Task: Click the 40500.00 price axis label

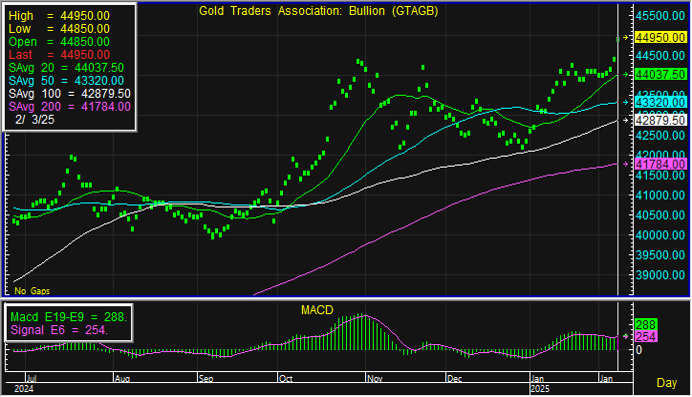Action: (660, 215)
